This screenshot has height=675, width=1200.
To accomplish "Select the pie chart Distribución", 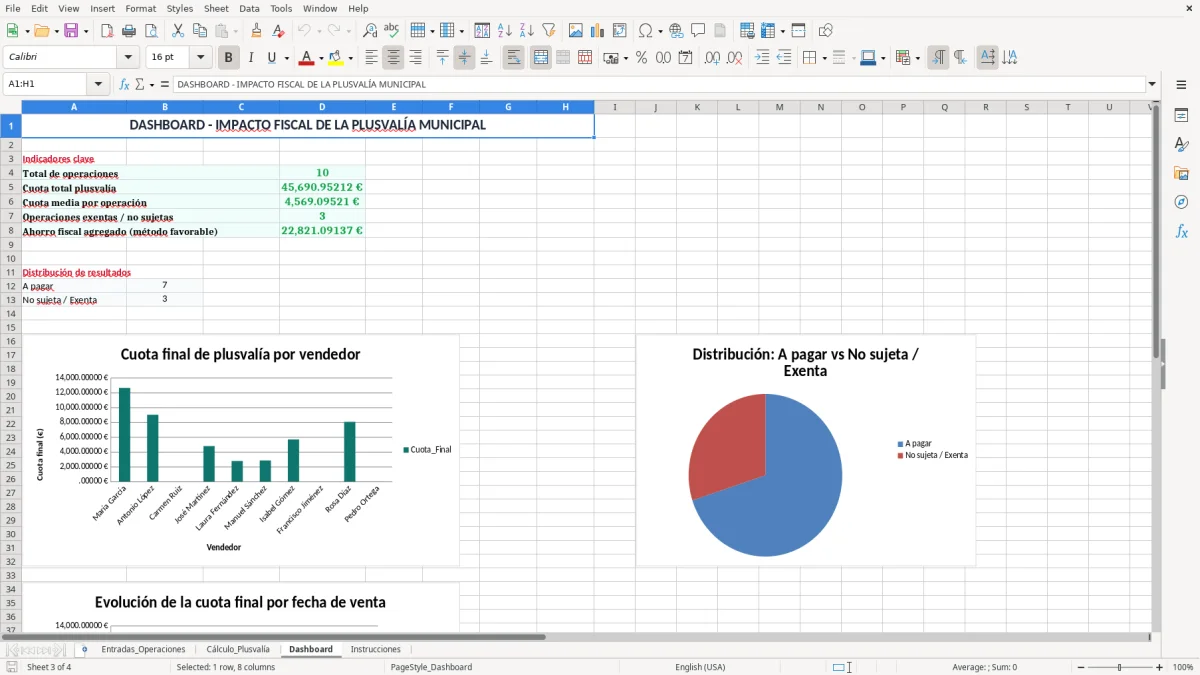I will point(805,450).
